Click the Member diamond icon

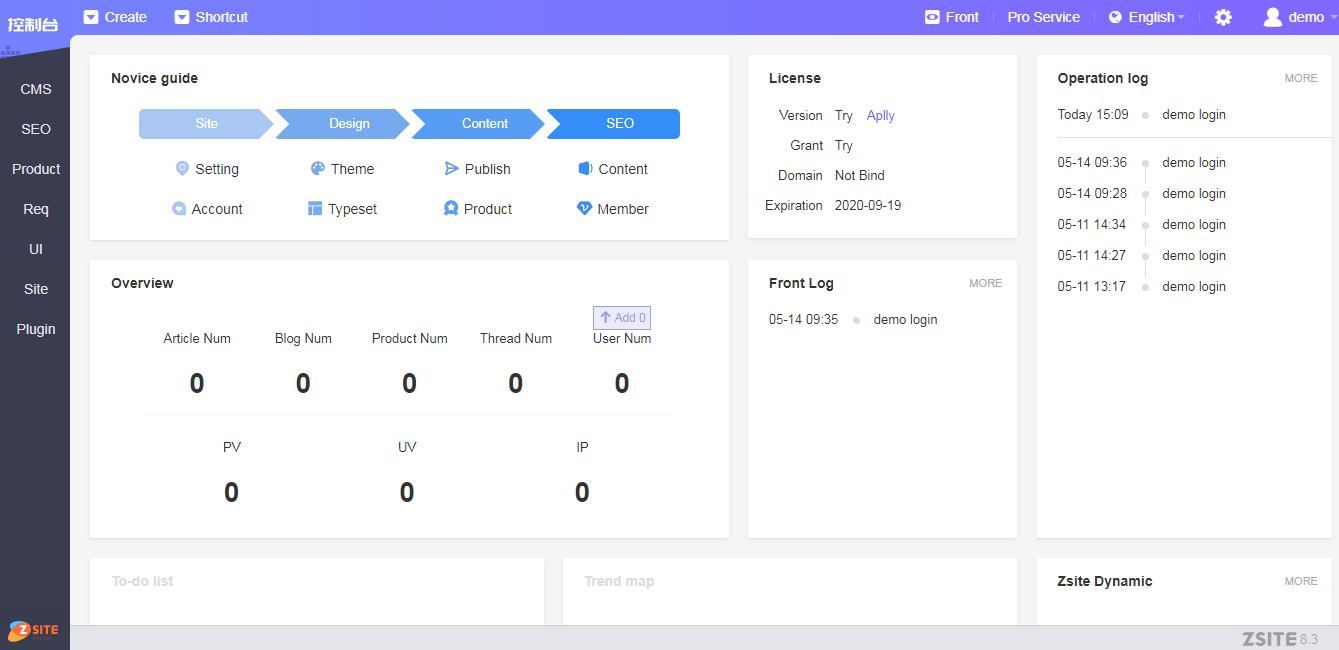coord(585,209)
